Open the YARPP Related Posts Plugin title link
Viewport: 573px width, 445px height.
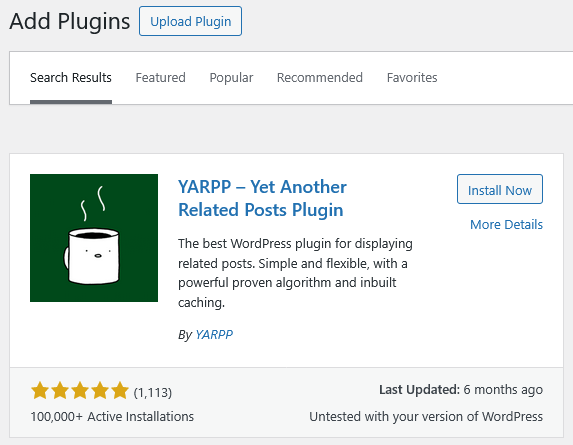pyautogui.click(x=262, y=198)
